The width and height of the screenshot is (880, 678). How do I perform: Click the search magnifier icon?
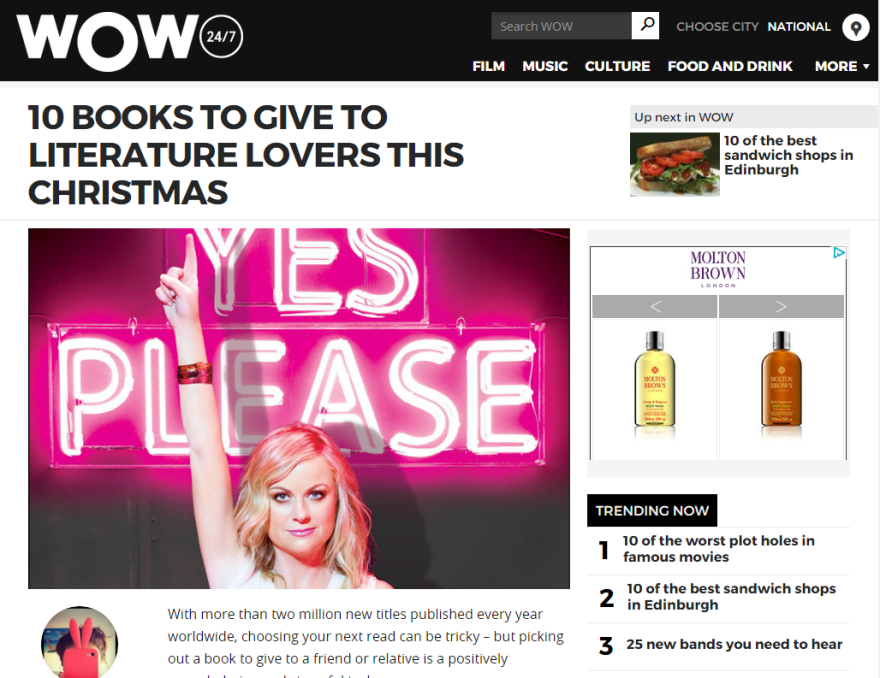coord(645,26)
